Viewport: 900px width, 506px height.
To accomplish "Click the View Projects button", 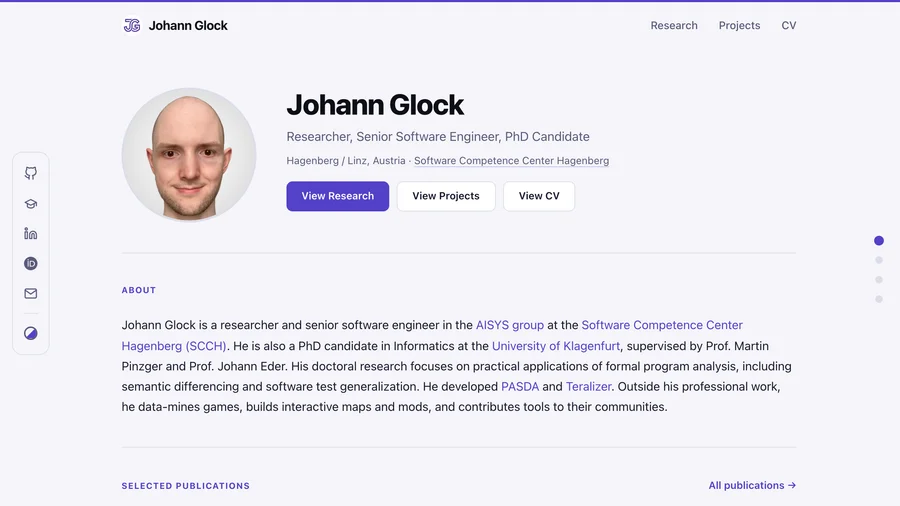I will 446,196.
